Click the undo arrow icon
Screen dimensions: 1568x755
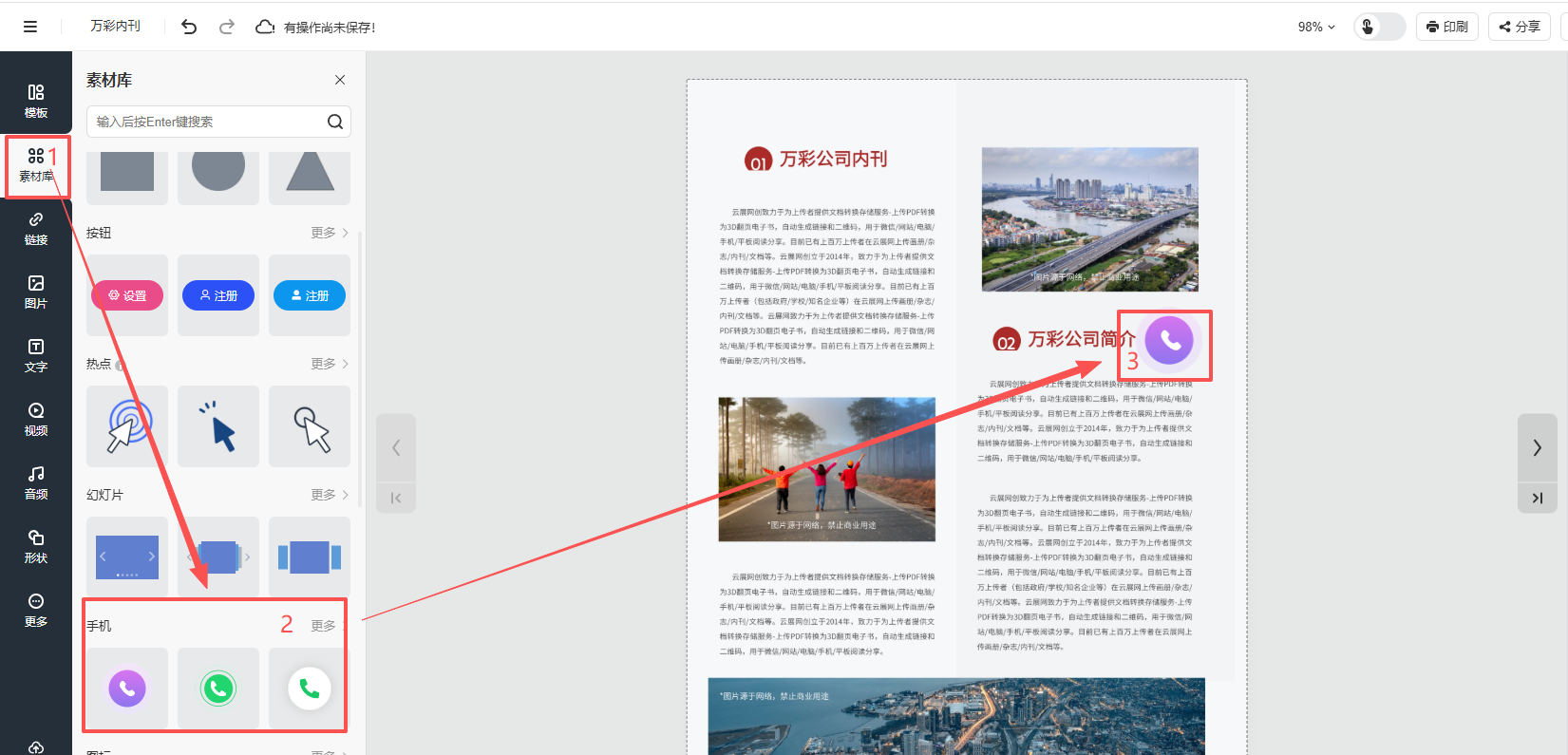[x=189, y=27]
